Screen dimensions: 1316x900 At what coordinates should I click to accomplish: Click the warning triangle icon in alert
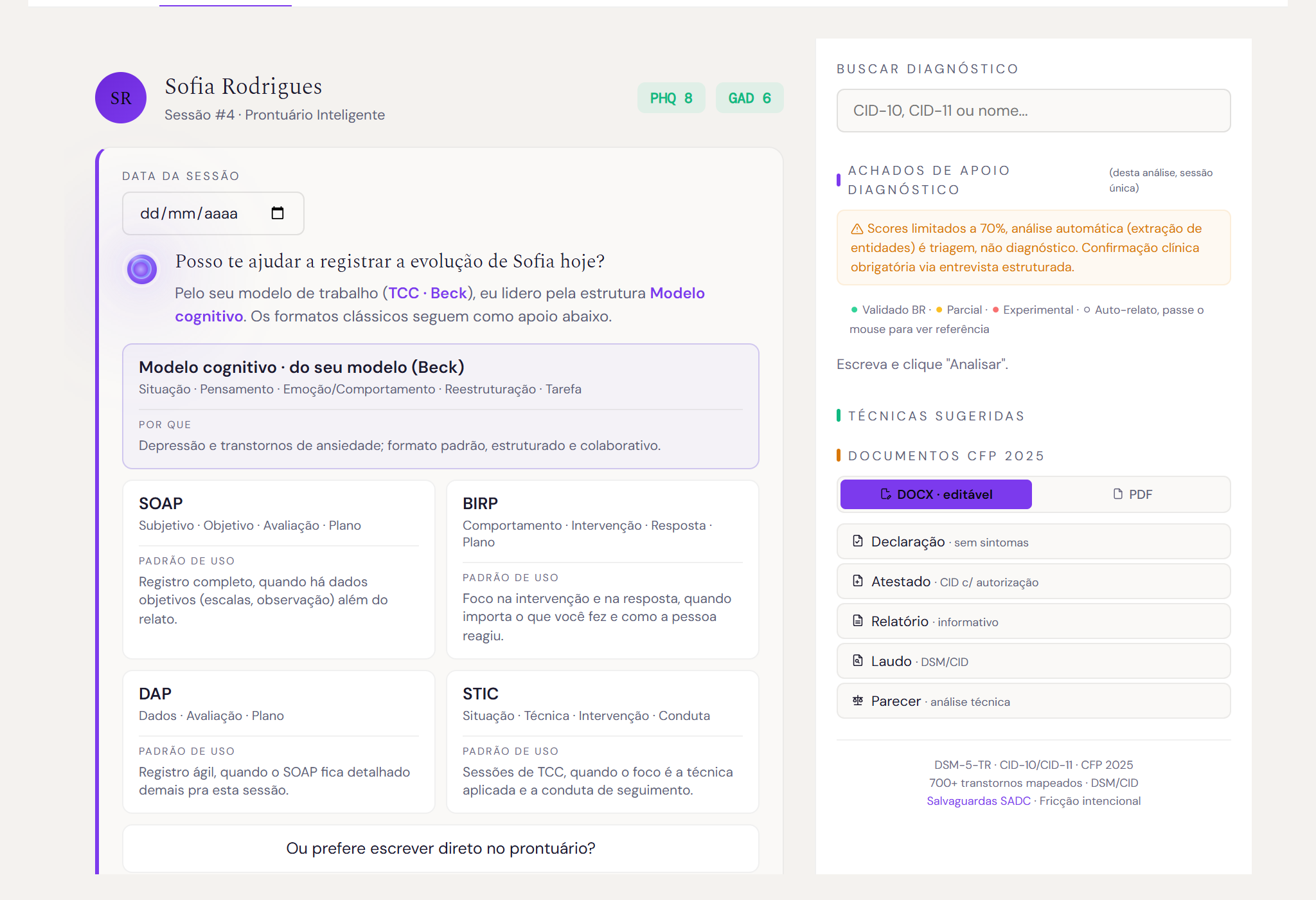pos(857,229)
